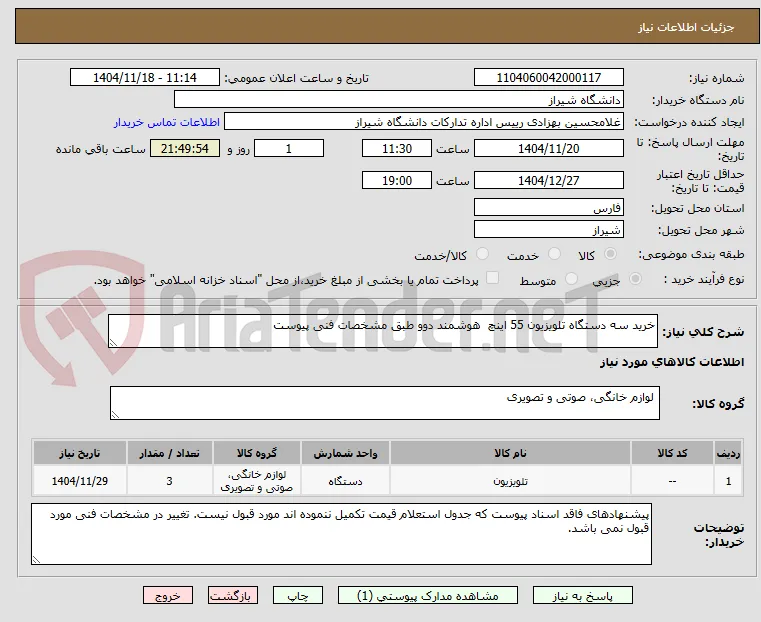Click the چاپ print button
Viewport: 761px width, 622px height.
coord(298,595)
